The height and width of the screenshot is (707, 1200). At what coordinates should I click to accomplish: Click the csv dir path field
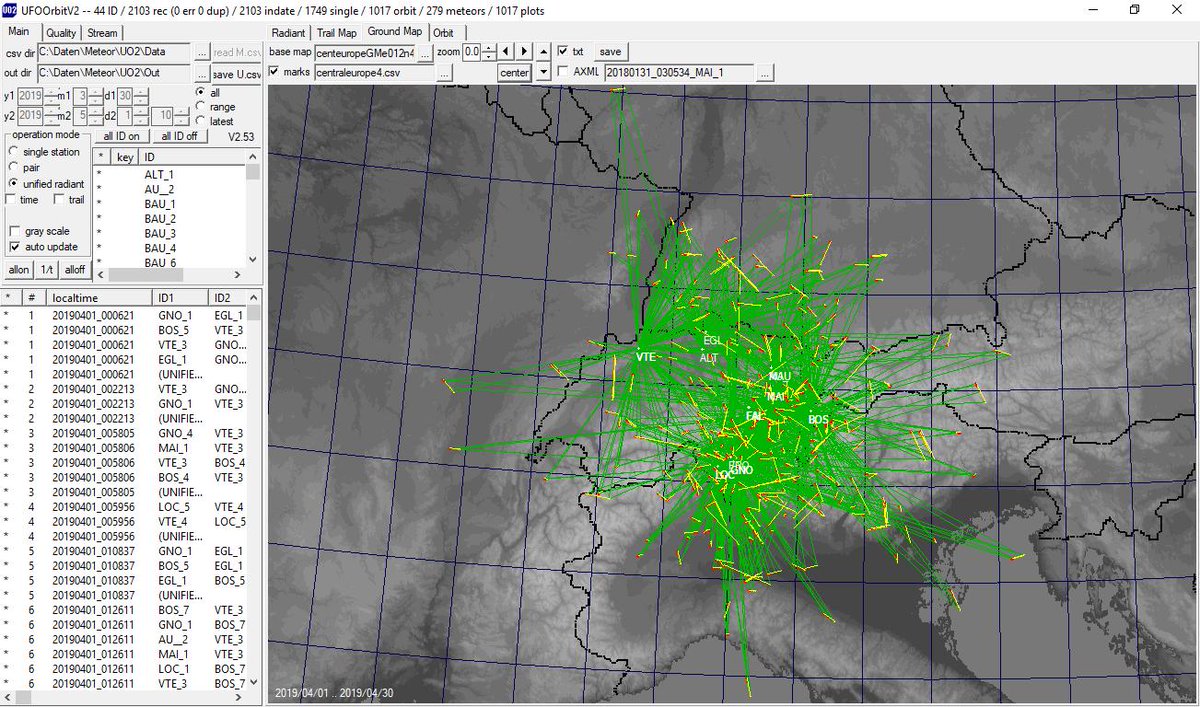coord(115,53)
